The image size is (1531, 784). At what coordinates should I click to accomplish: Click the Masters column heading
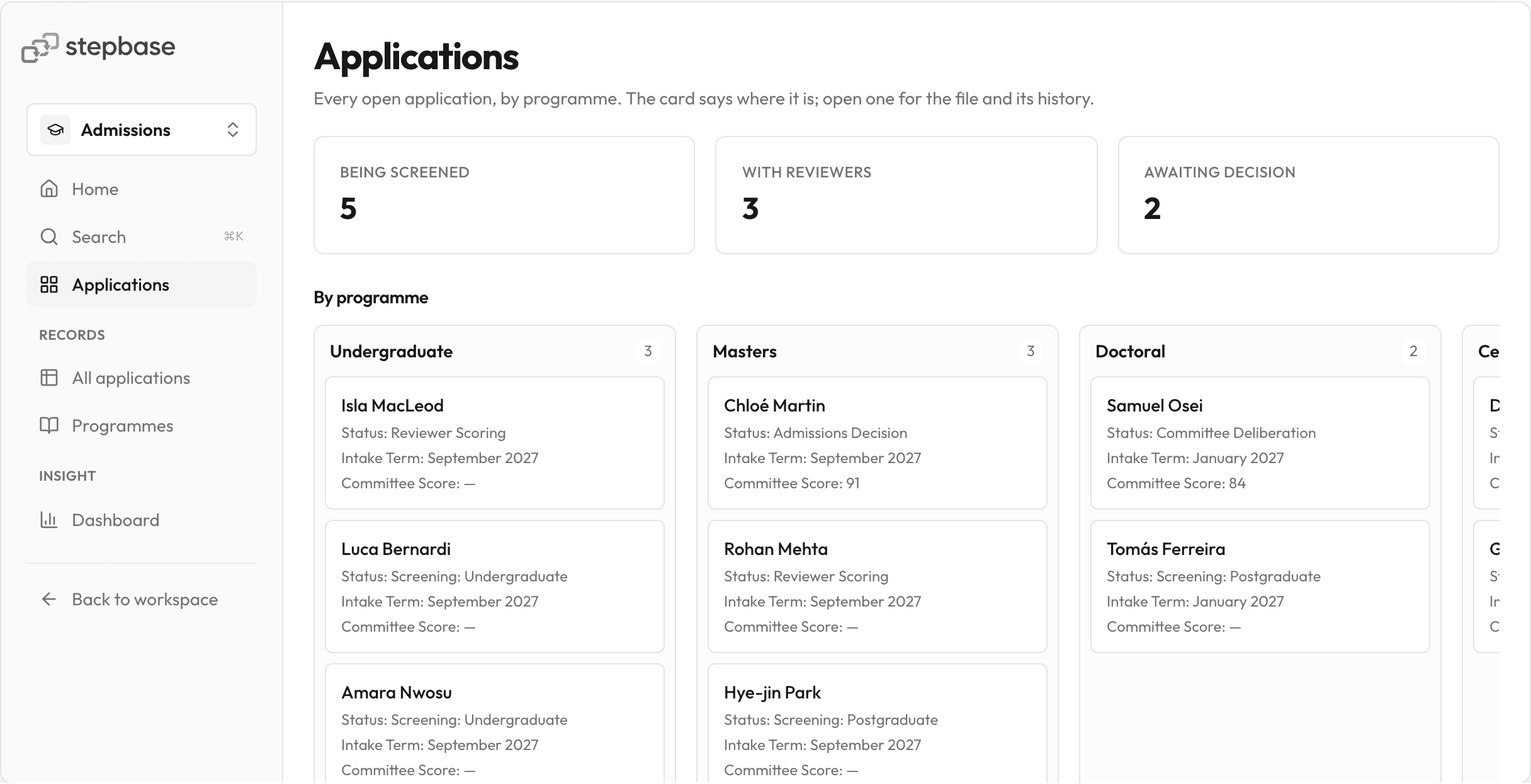(745, 351)
